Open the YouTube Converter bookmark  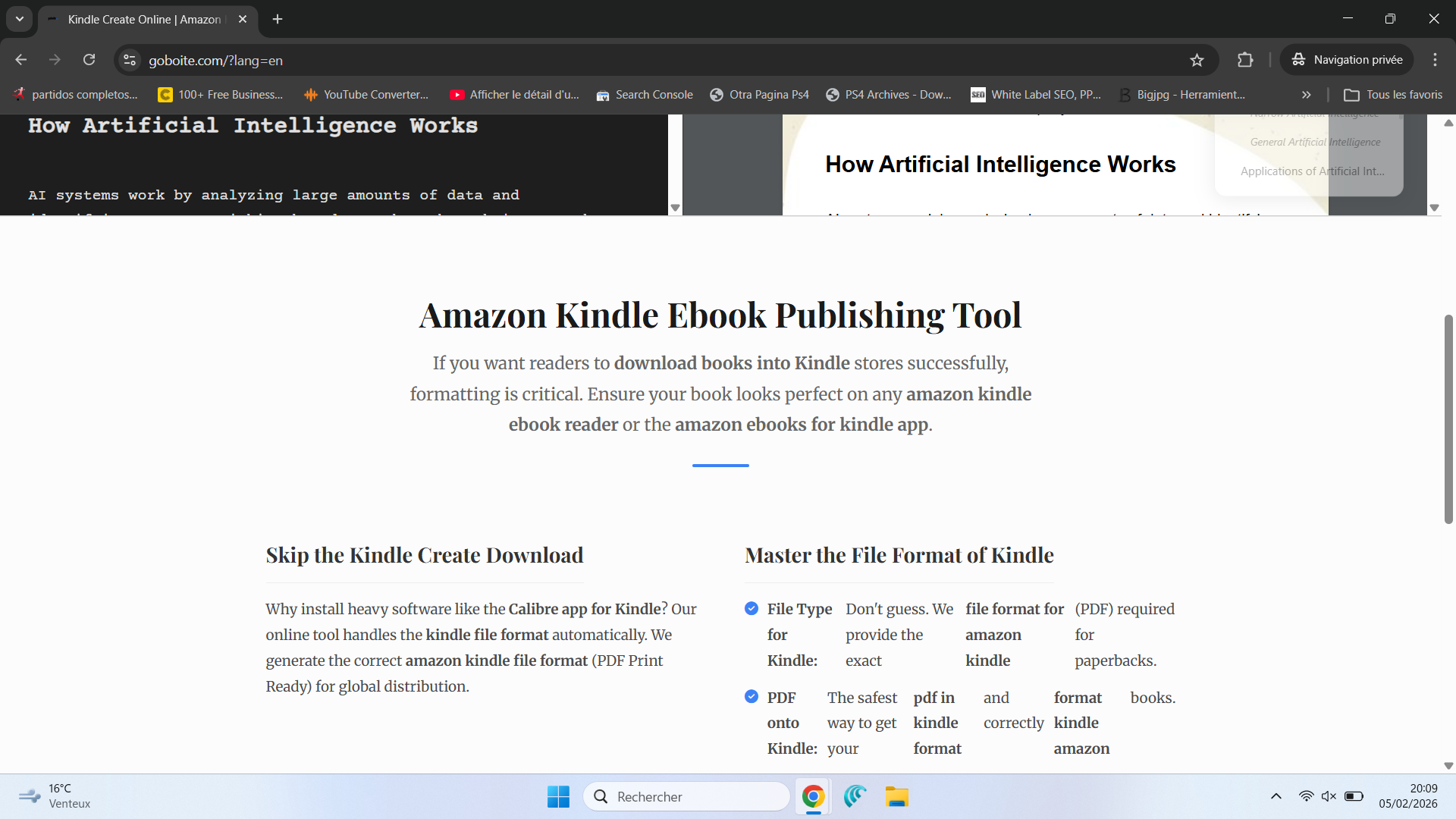pyautogui.click(x=366, y=95)
